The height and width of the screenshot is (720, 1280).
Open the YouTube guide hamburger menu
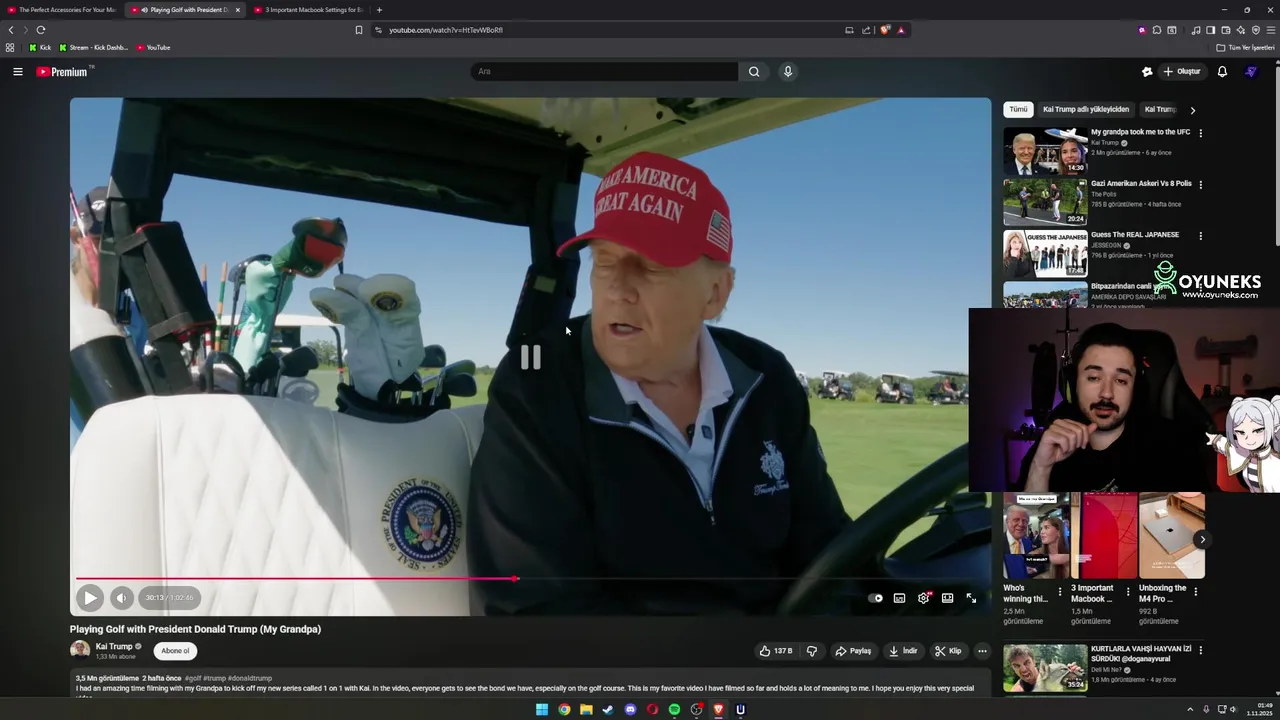coord(17,71)
